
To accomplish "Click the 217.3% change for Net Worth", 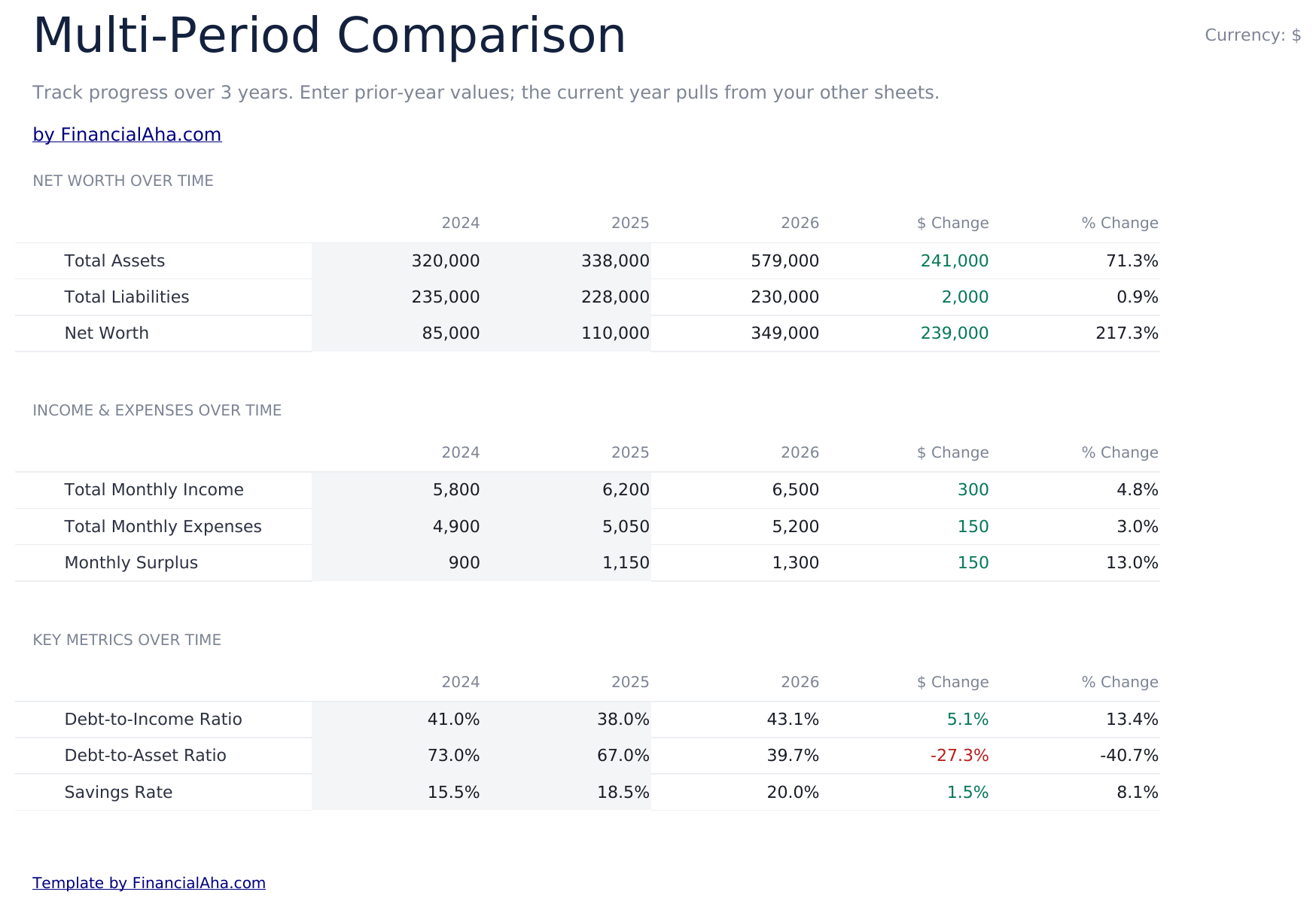I will click(1127, 333).
